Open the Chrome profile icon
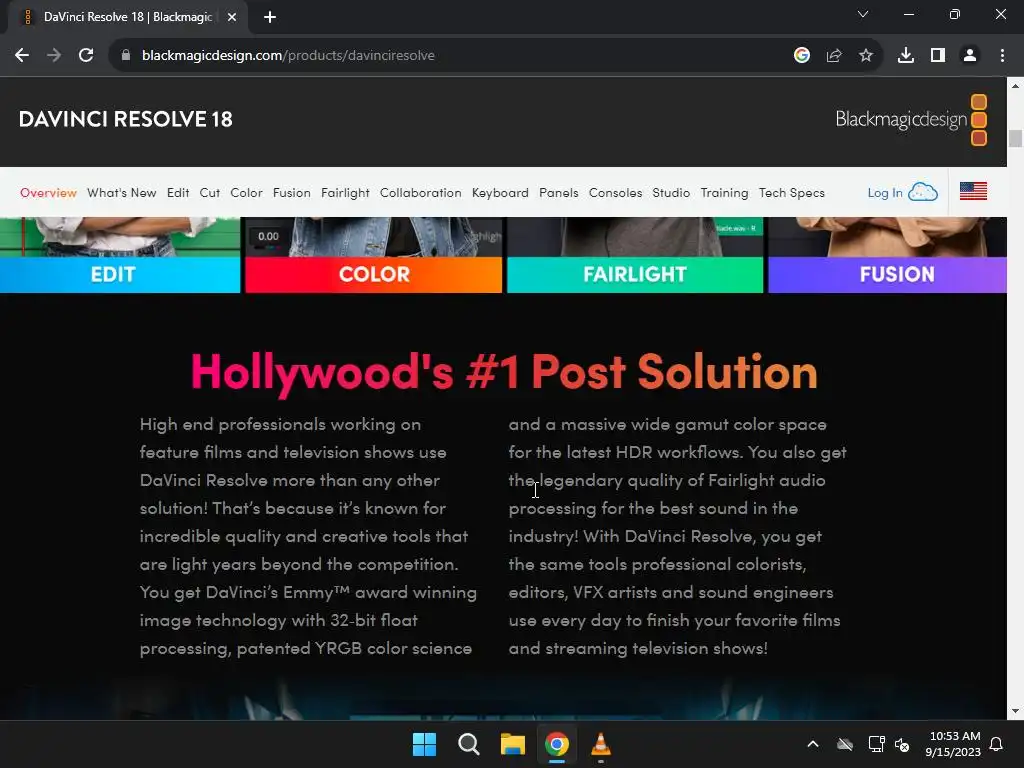The width and height of the screenshot is (1024, 768). point(970,56)
